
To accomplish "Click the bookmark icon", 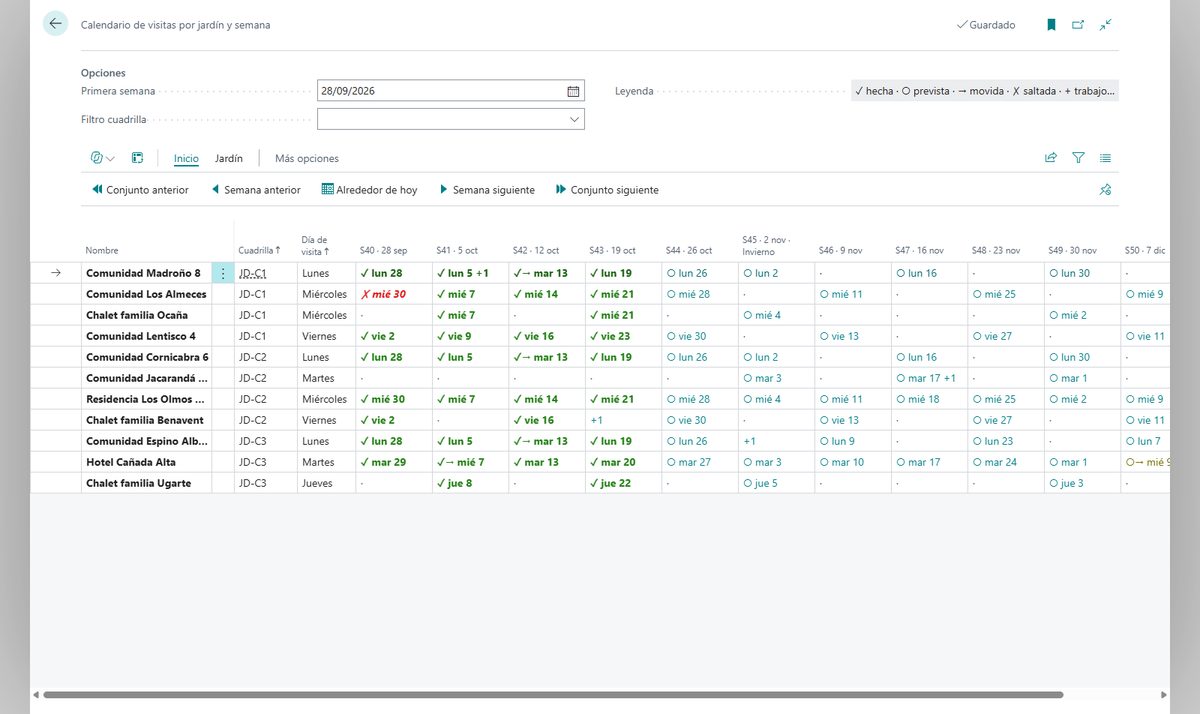I will click(x=1051, y=25).
